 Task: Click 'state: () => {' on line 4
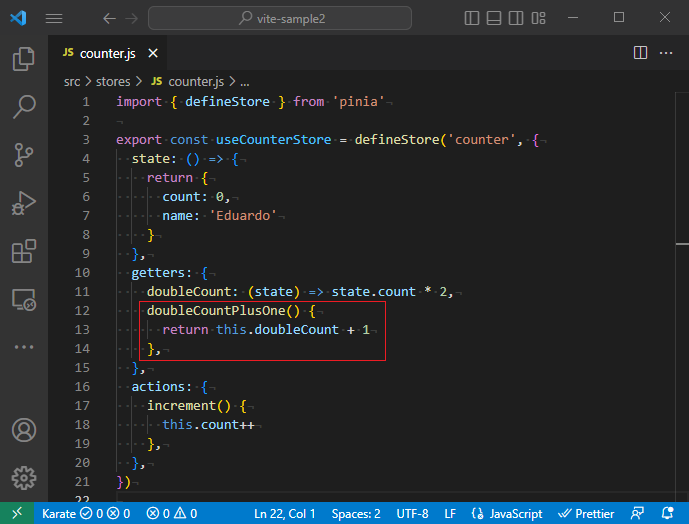185,159
